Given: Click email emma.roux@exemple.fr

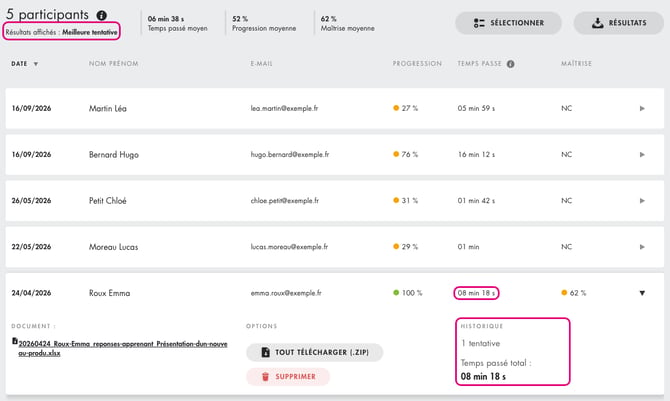Looking at the screenshot, I should pos(286,293).
